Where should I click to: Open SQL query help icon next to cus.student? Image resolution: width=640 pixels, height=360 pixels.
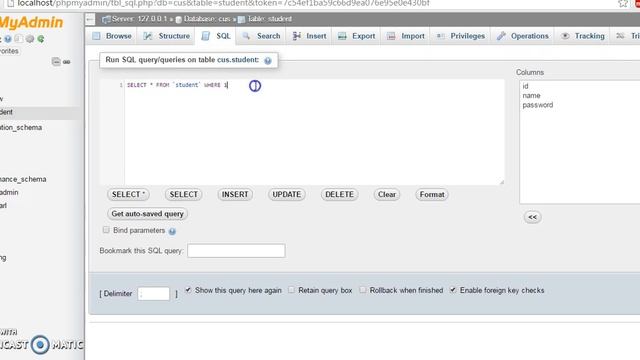pyautogui.click(x=267, y=60)
